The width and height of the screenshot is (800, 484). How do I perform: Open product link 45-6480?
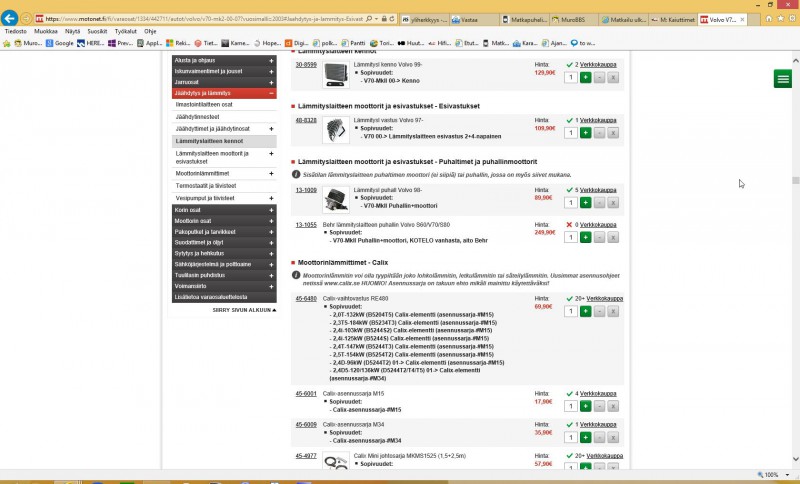coord(305,299)
